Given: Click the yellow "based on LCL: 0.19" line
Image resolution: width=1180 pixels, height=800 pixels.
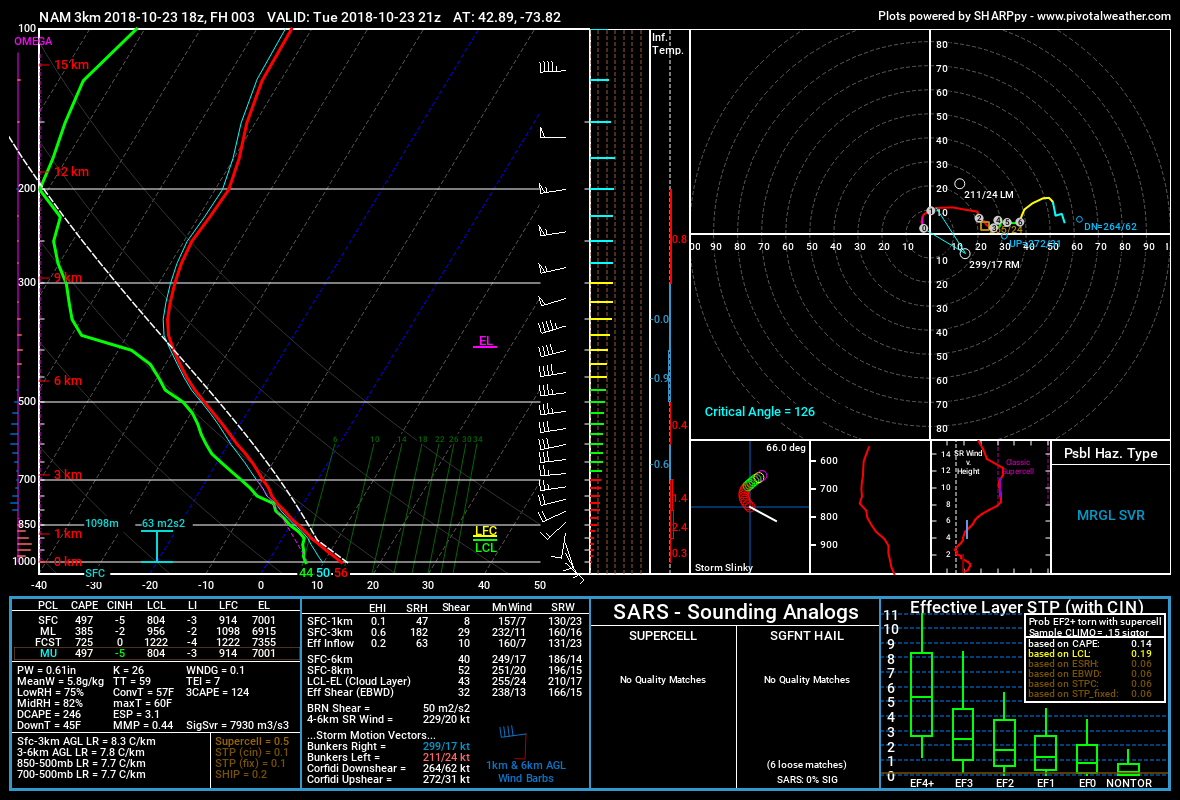Looking at the screenshot, I should (x=1090, y=654).
